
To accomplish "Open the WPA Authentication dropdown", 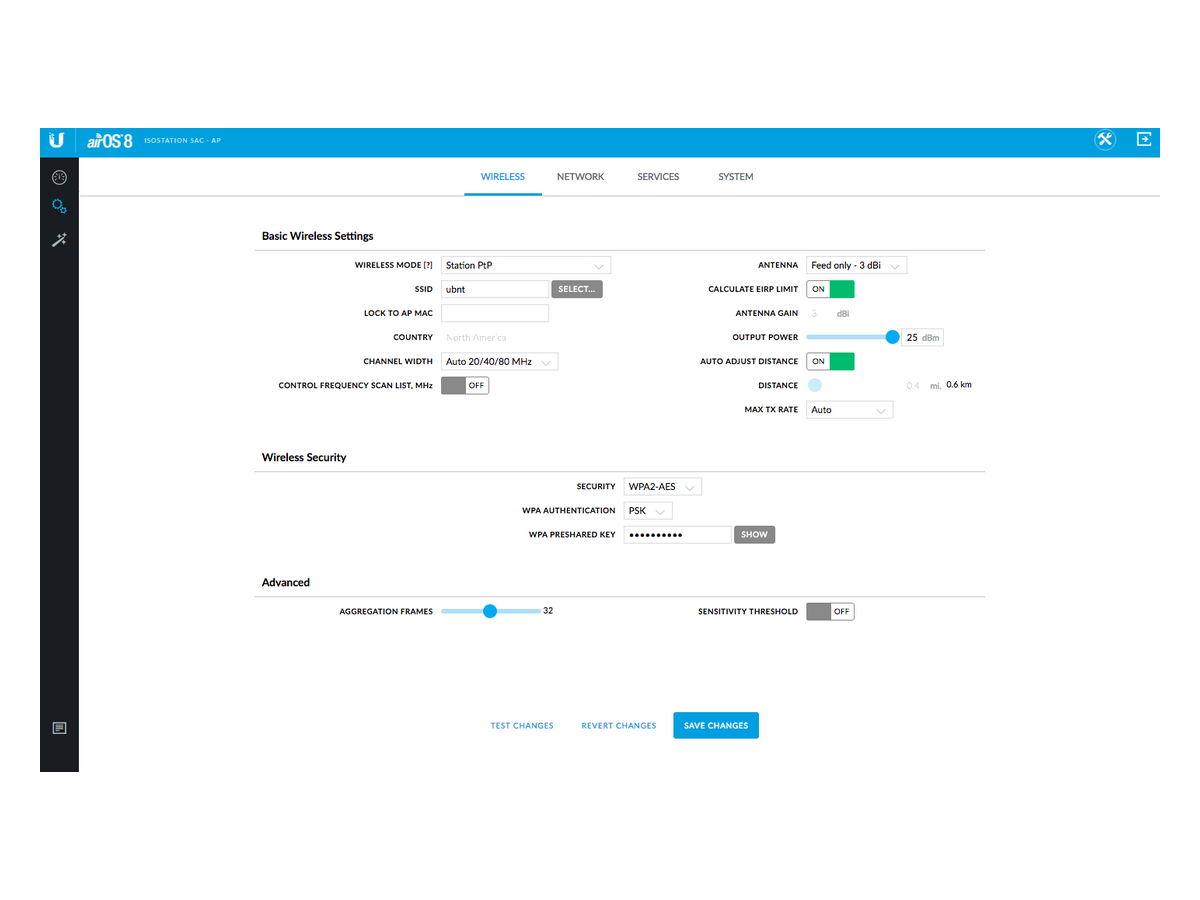I will click(x=648, y=511).
